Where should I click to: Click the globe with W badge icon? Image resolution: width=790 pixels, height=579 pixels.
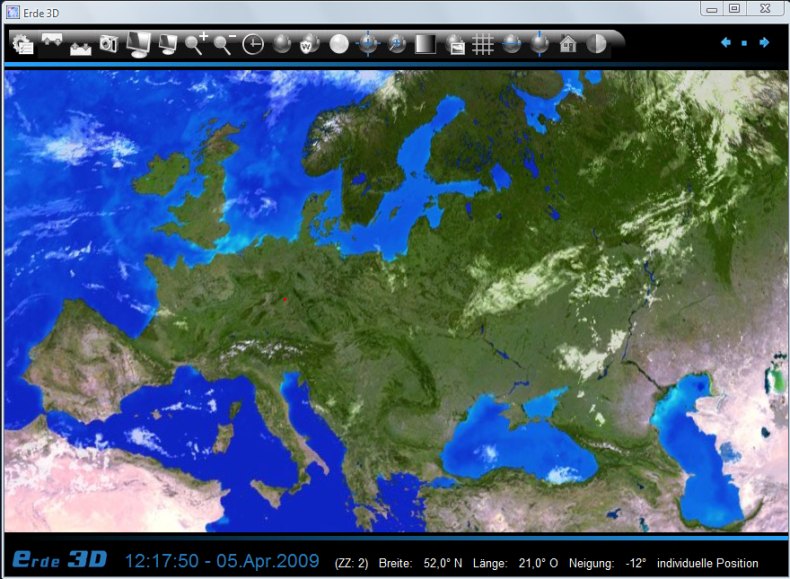(310, 44)
